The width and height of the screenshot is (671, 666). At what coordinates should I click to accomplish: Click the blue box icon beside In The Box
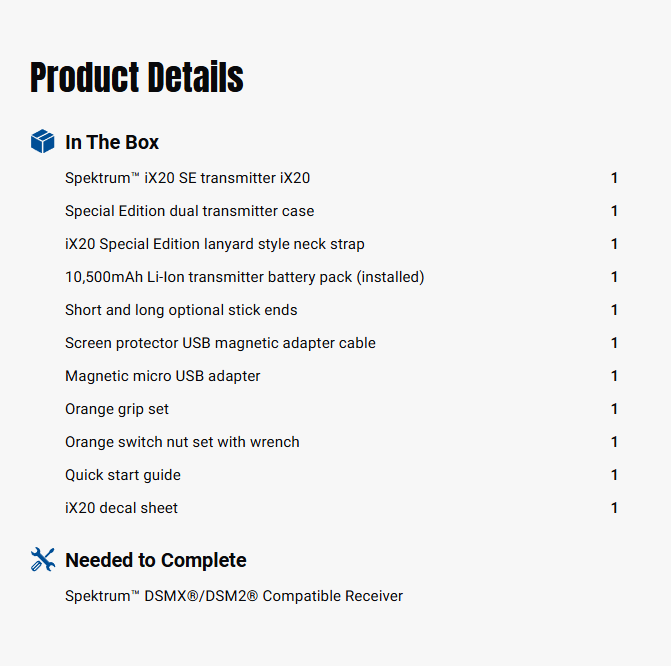pyautogui.click(x=42, y=142)
